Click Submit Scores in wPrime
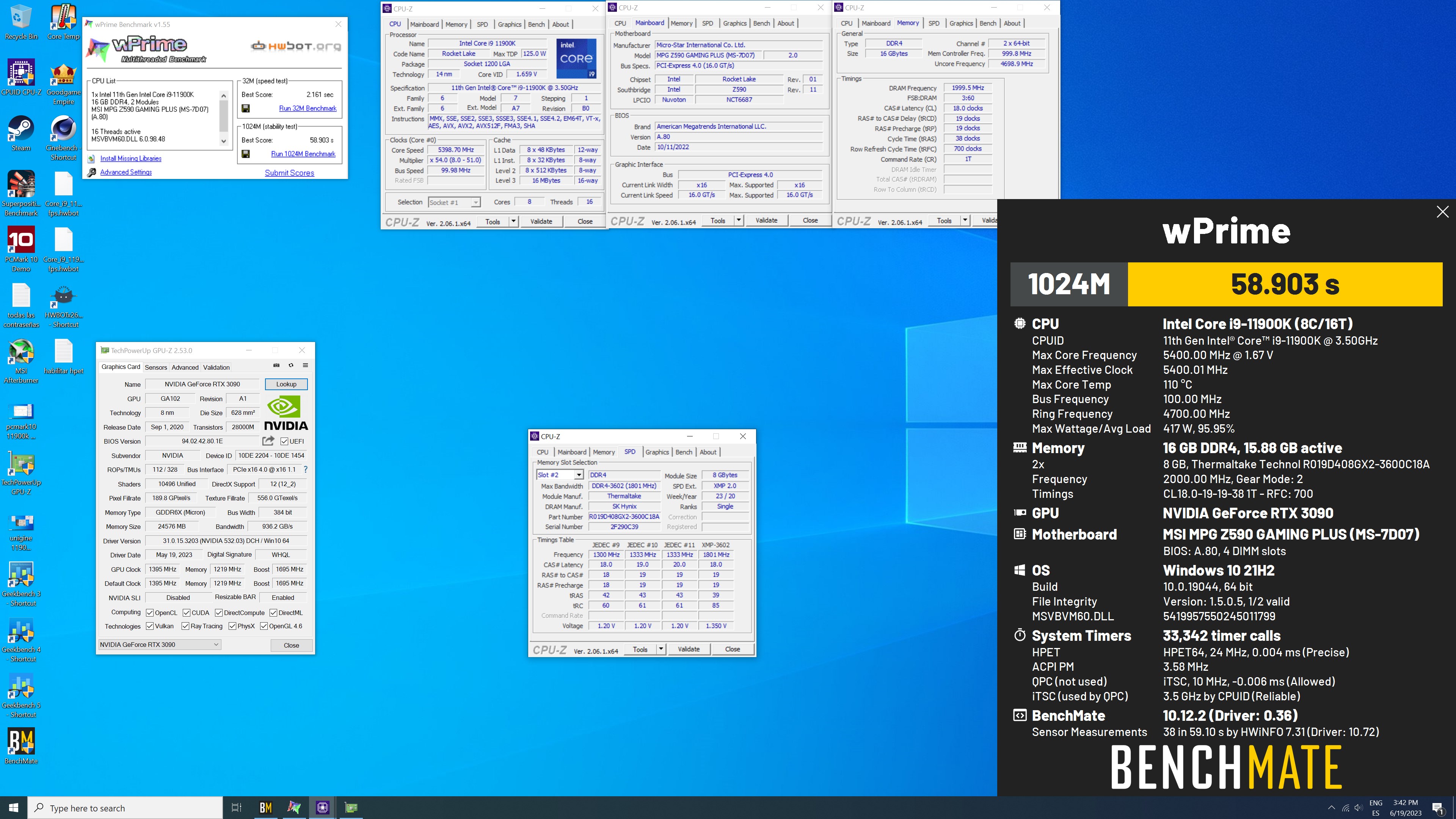This screenshot has height=819, width=1456. [x=289, y=173]
